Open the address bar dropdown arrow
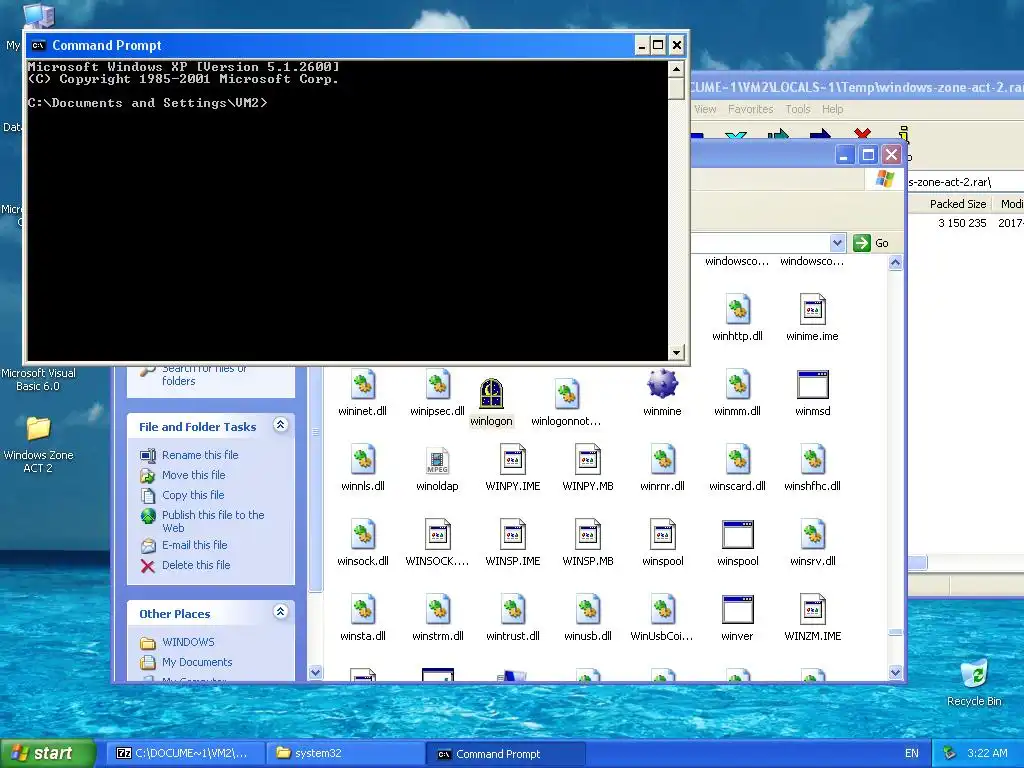 [x=837, y=243]
